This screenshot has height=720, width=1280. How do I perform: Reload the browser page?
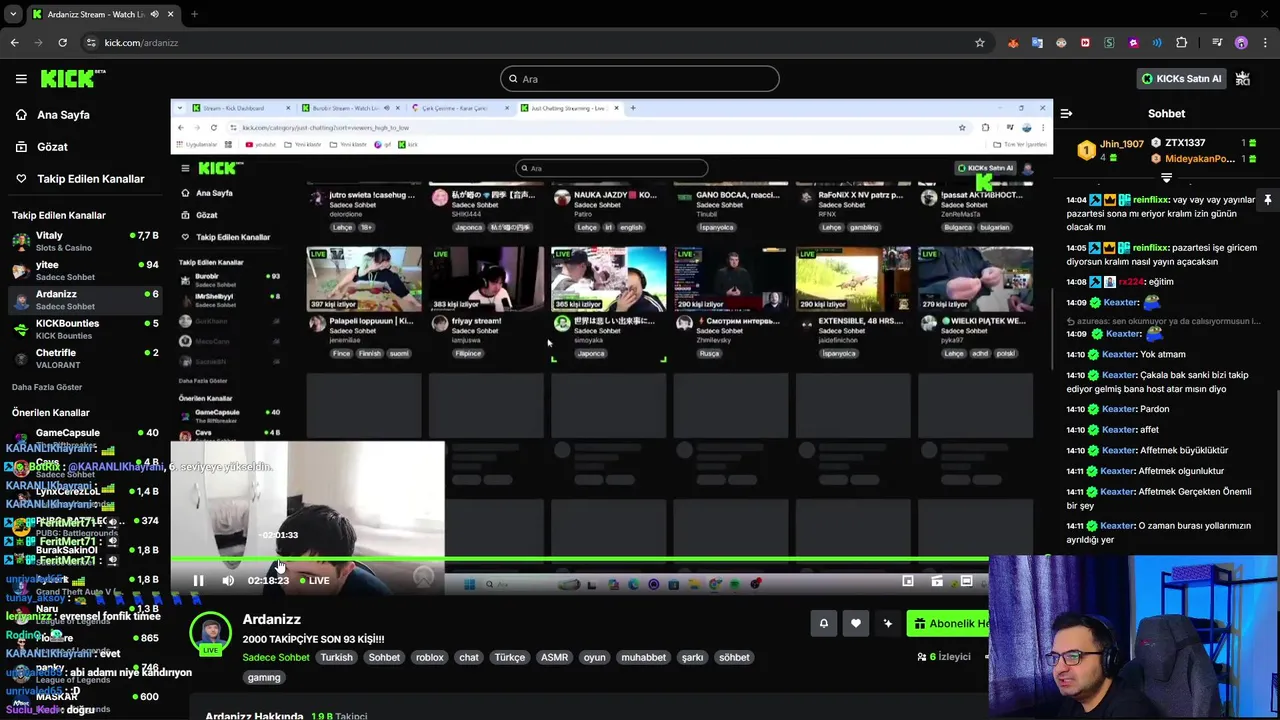click(x=62, y=43)
